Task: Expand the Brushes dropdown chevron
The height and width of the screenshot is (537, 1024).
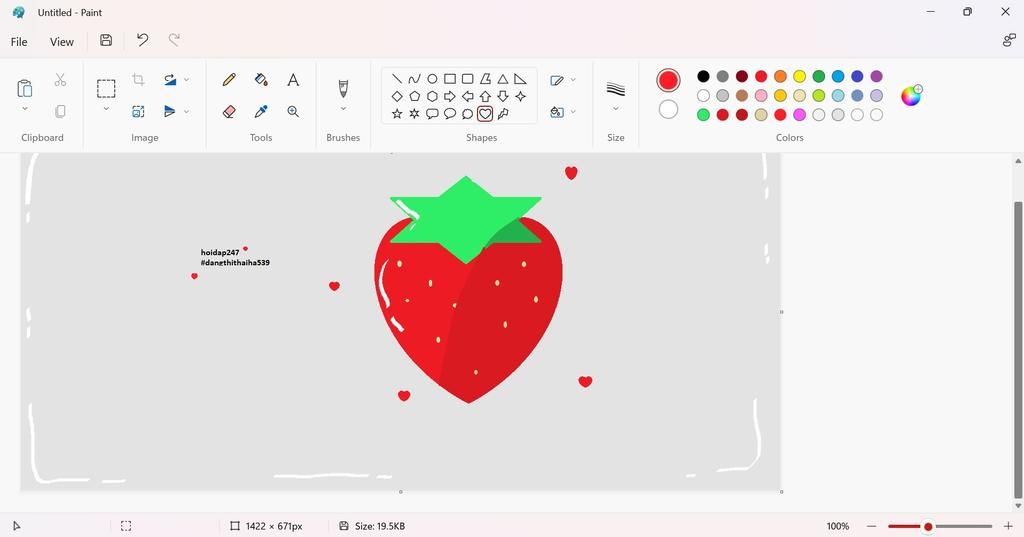Action: [343, 109]
